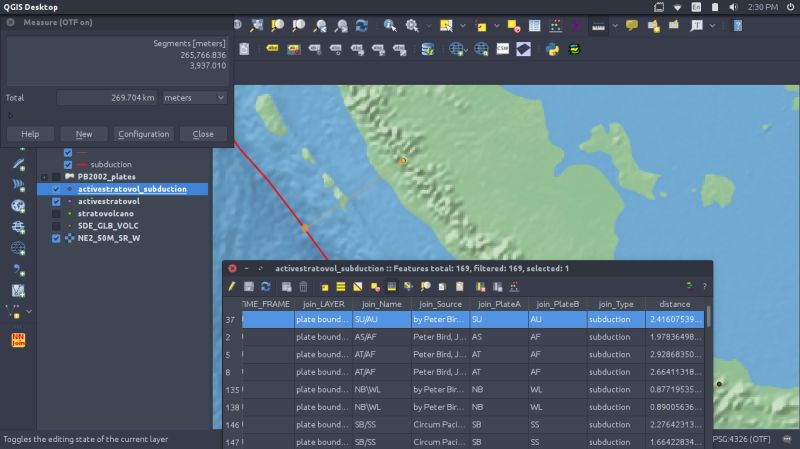Screen dimensions: 800x449
Task: Click Open Field Calculator in attribute table
Action: 514,287
